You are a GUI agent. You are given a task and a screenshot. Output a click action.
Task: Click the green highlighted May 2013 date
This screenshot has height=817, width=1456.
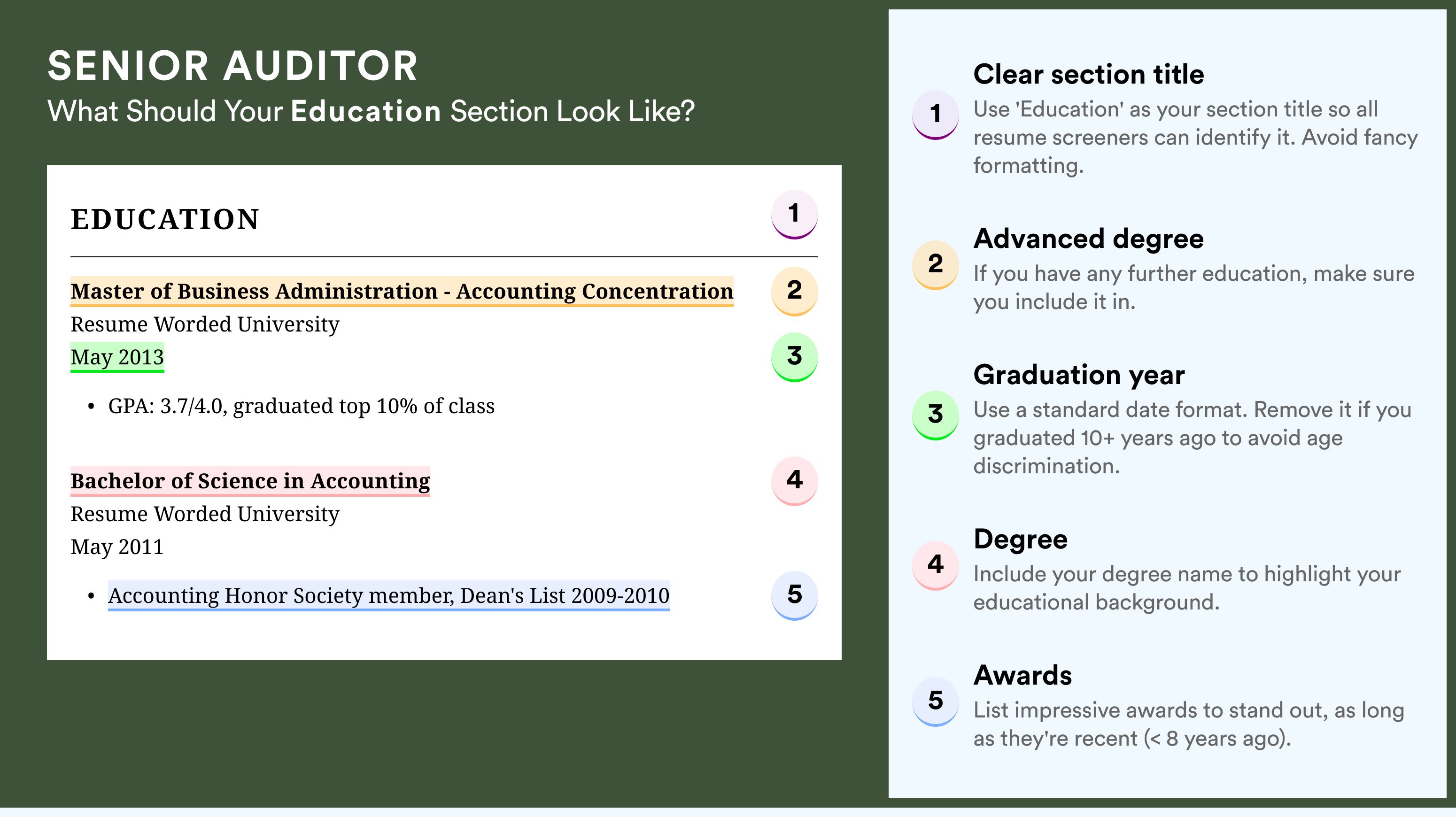117,357
